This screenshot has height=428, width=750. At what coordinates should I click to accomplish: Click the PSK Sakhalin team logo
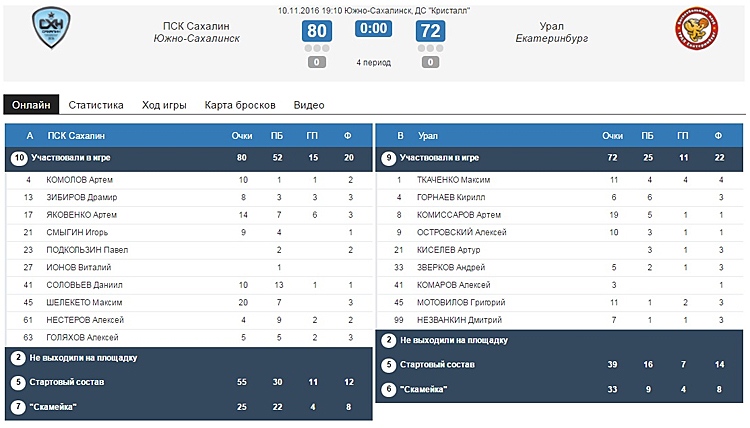pyautogui.click(x=51, y=27)
